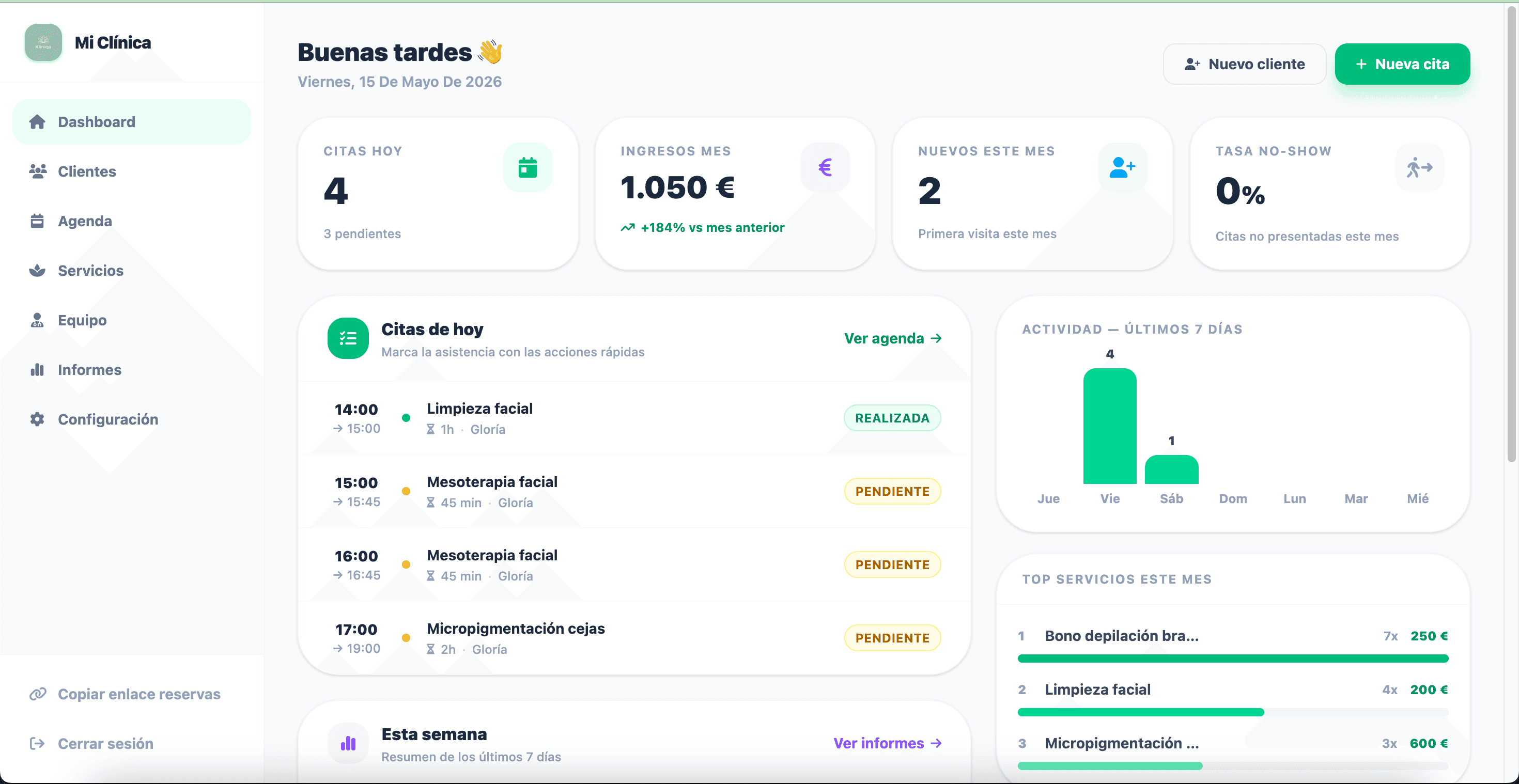Click the Servicios lotus icon

(37, 271)
